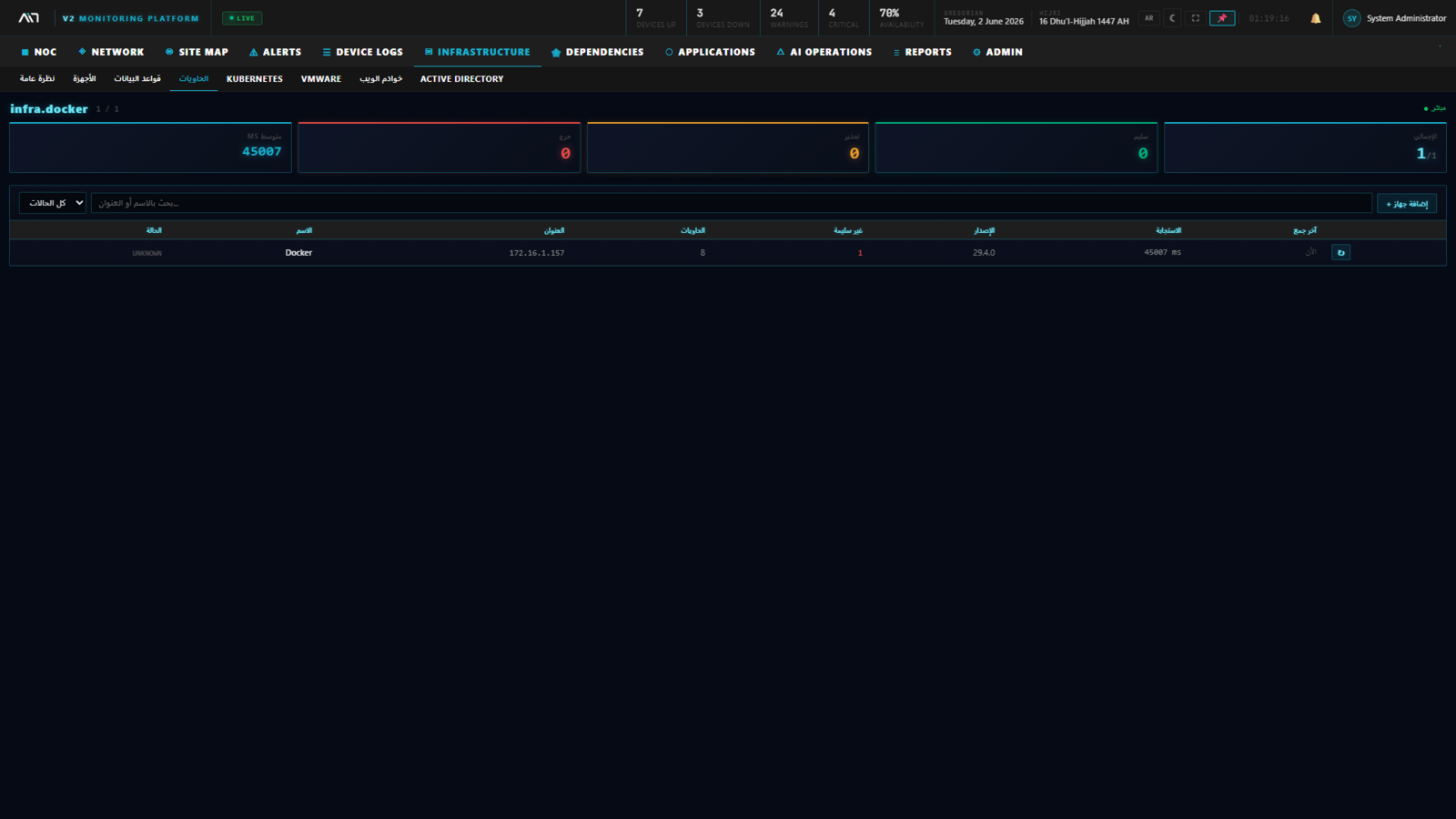Open the NOC menu
Screen dimensions: 1456x819
coord(39,52)
